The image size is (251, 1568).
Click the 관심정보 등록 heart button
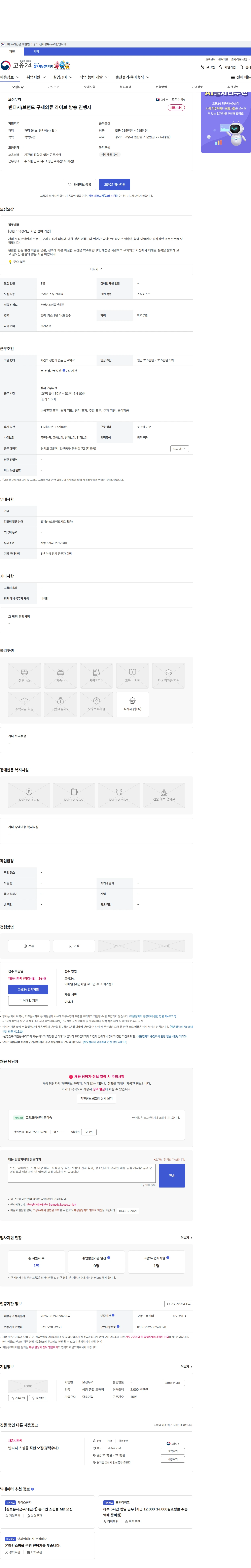point(80,185)
